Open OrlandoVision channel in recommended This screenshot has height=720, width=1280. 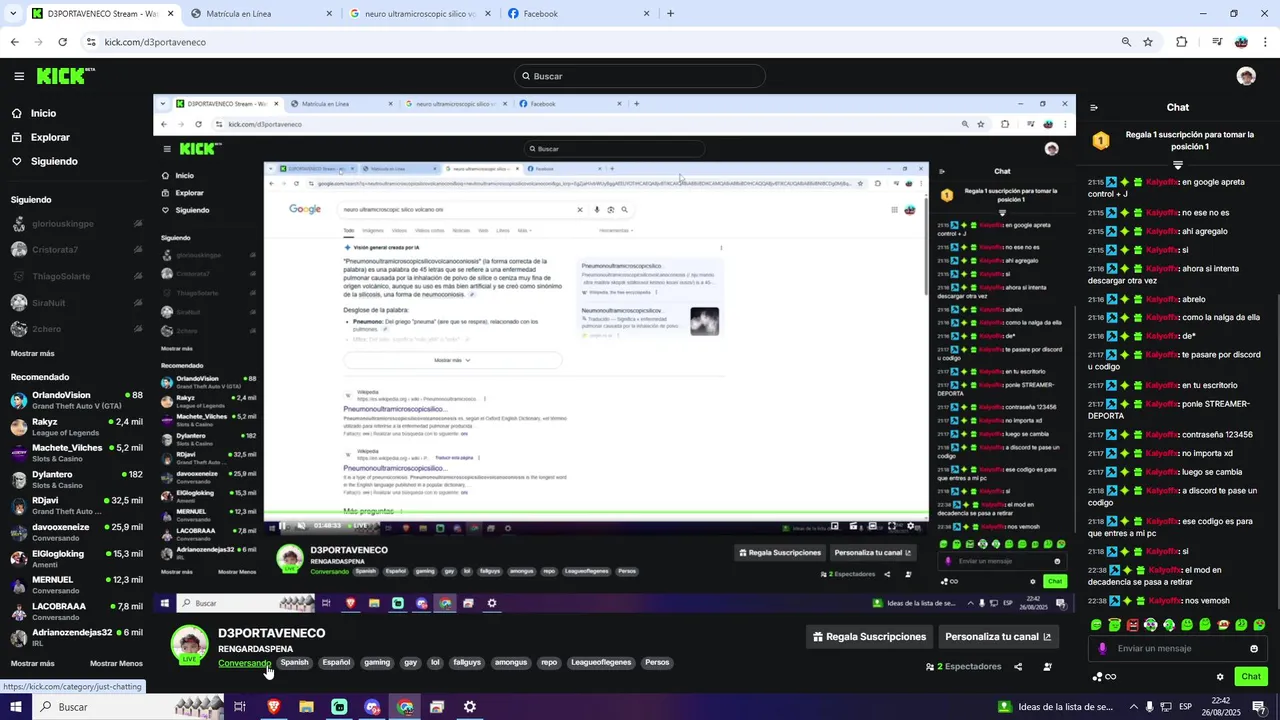coord(76,400)
